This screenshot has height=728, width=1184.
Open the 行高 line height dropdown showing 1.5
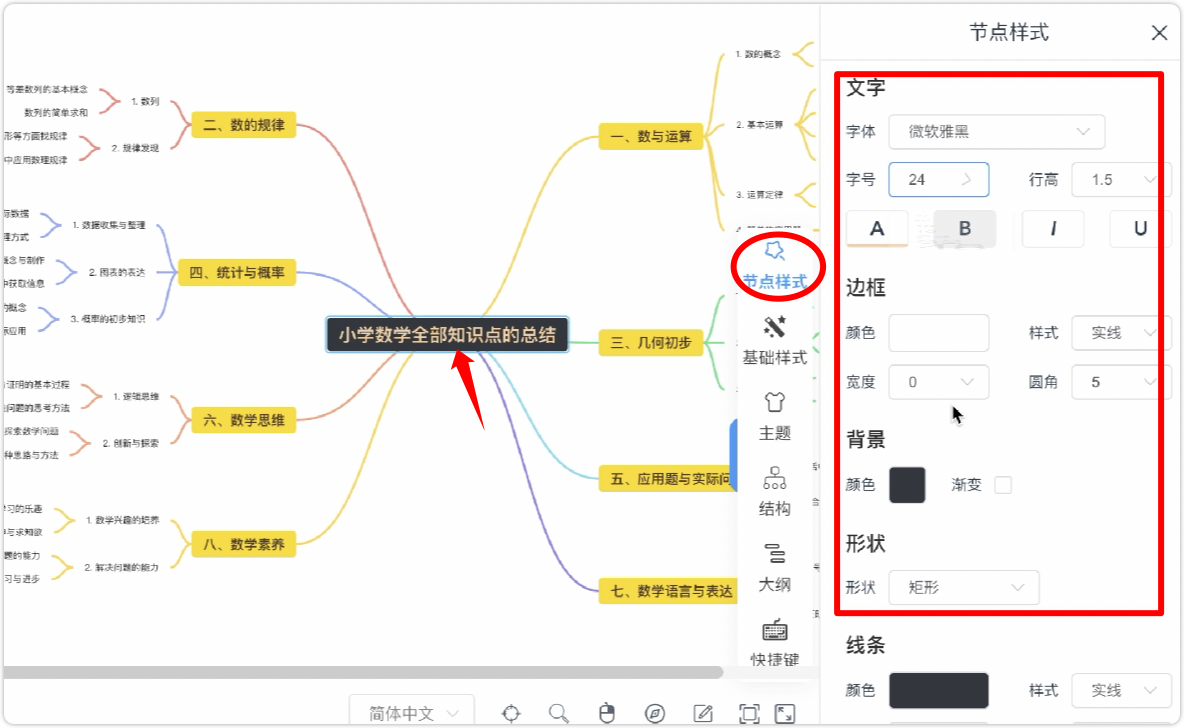(1121, 180)
